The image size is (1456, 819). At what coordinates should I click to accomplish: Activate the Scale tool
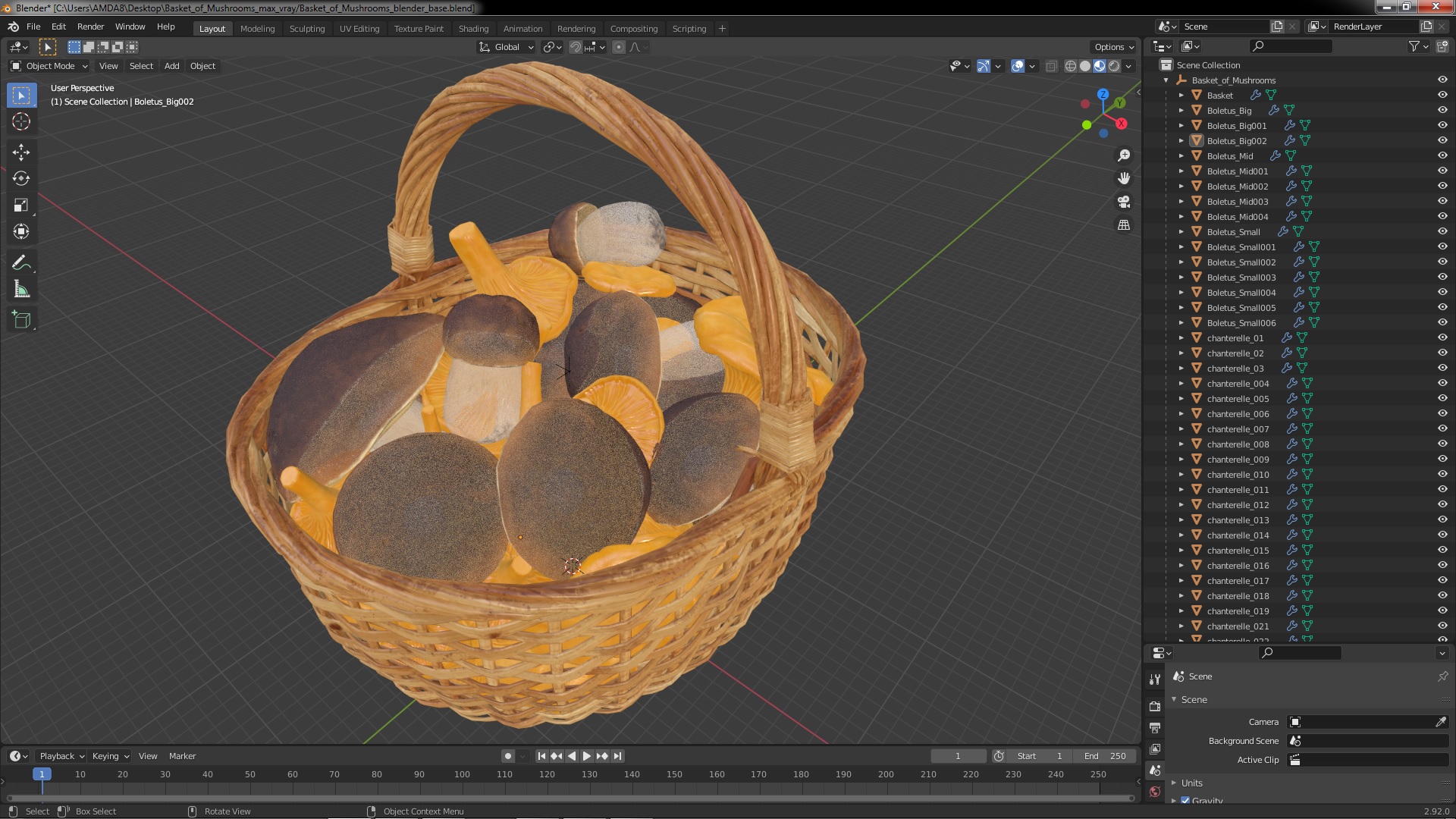21,205
